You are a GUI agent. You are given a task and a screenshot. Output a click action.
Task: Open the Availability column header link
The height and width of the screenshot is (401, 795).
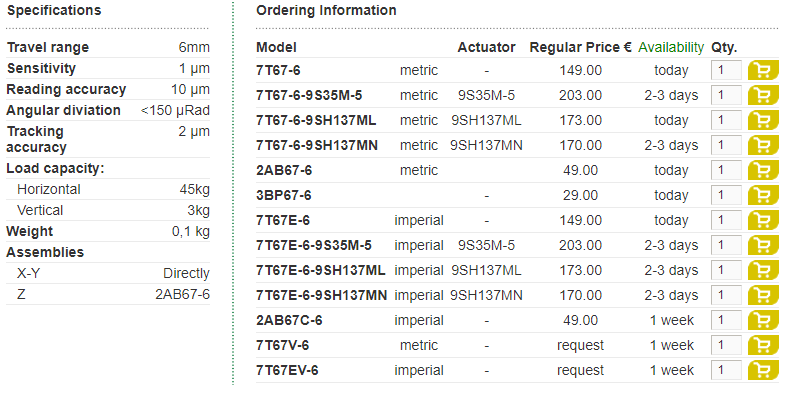point(671,47)
